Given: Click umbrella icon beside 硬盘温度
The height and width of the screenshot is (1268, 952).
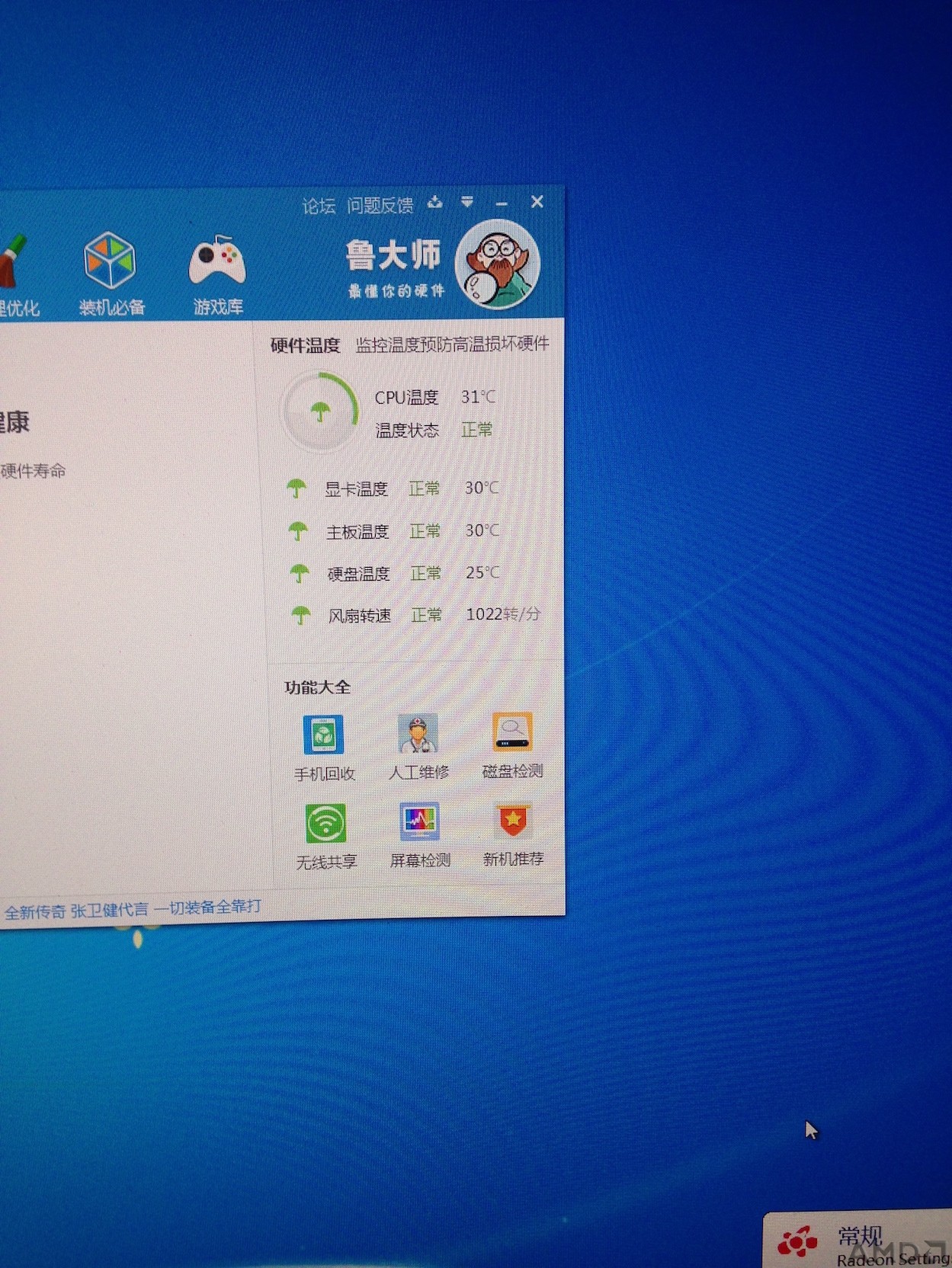Looking at the screenshot, I should click(x=300, y=573).
